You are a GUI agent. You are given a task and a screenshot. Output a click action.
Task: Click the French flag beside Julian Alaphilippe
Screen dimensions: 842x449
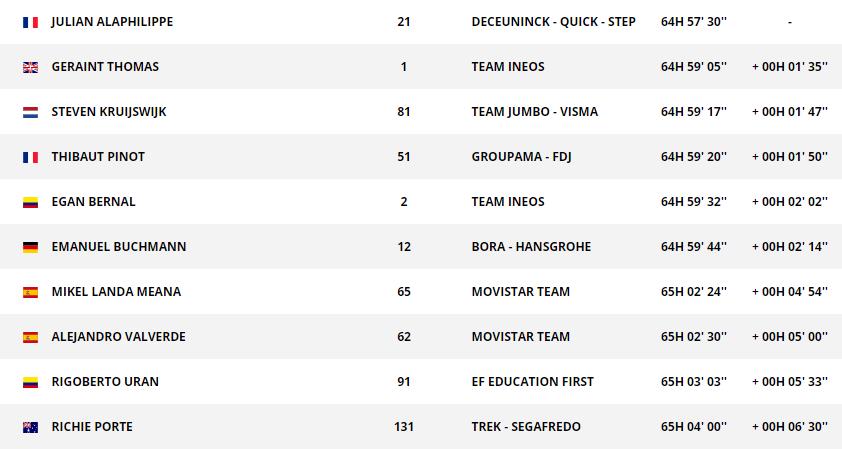[30, 22]
